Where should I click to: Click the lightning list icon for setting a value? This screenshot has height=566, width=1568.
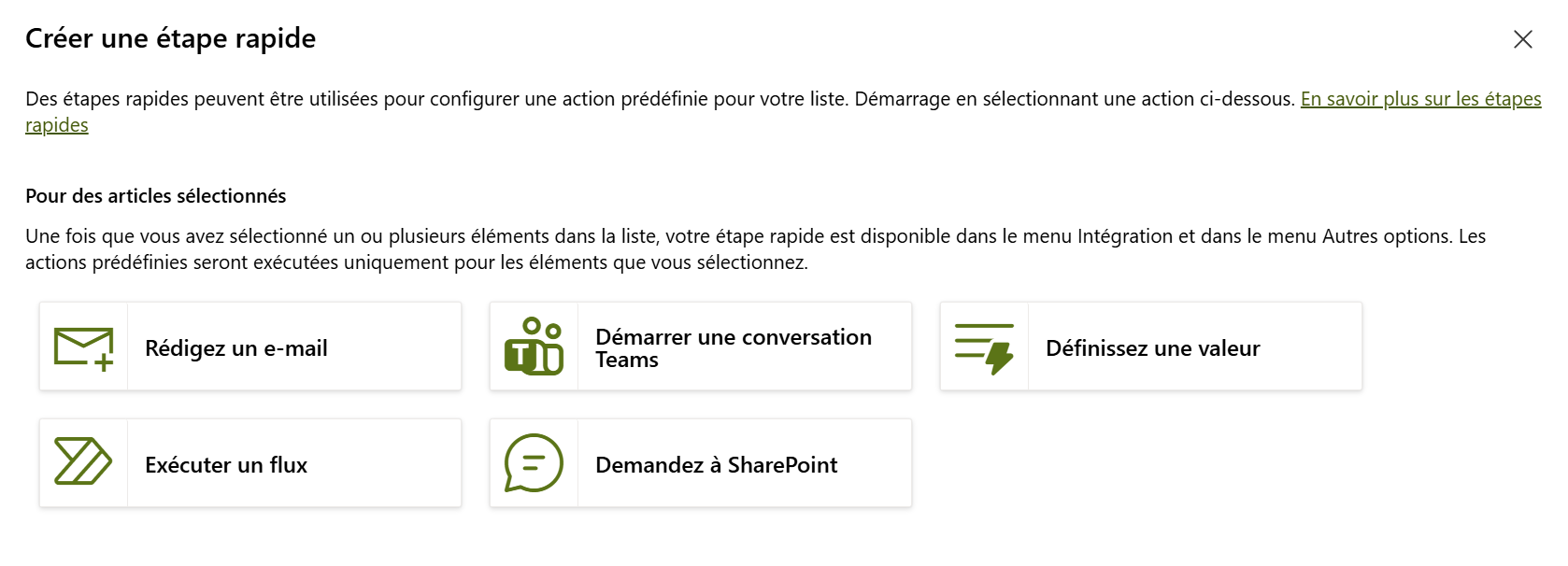coord(984,347)
